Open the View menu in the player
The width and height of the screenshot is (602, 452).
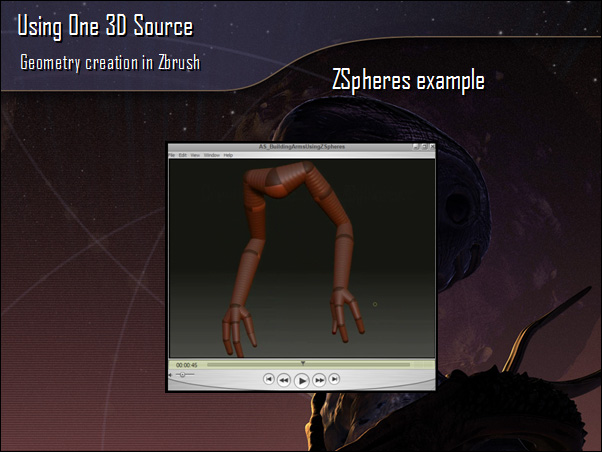[195, 155]
